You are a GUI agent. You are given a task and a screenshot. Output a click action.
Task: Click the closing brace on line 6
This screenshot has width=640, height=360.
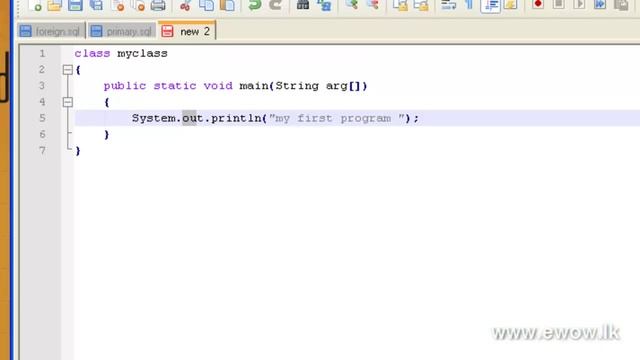[x=107, y=134]
